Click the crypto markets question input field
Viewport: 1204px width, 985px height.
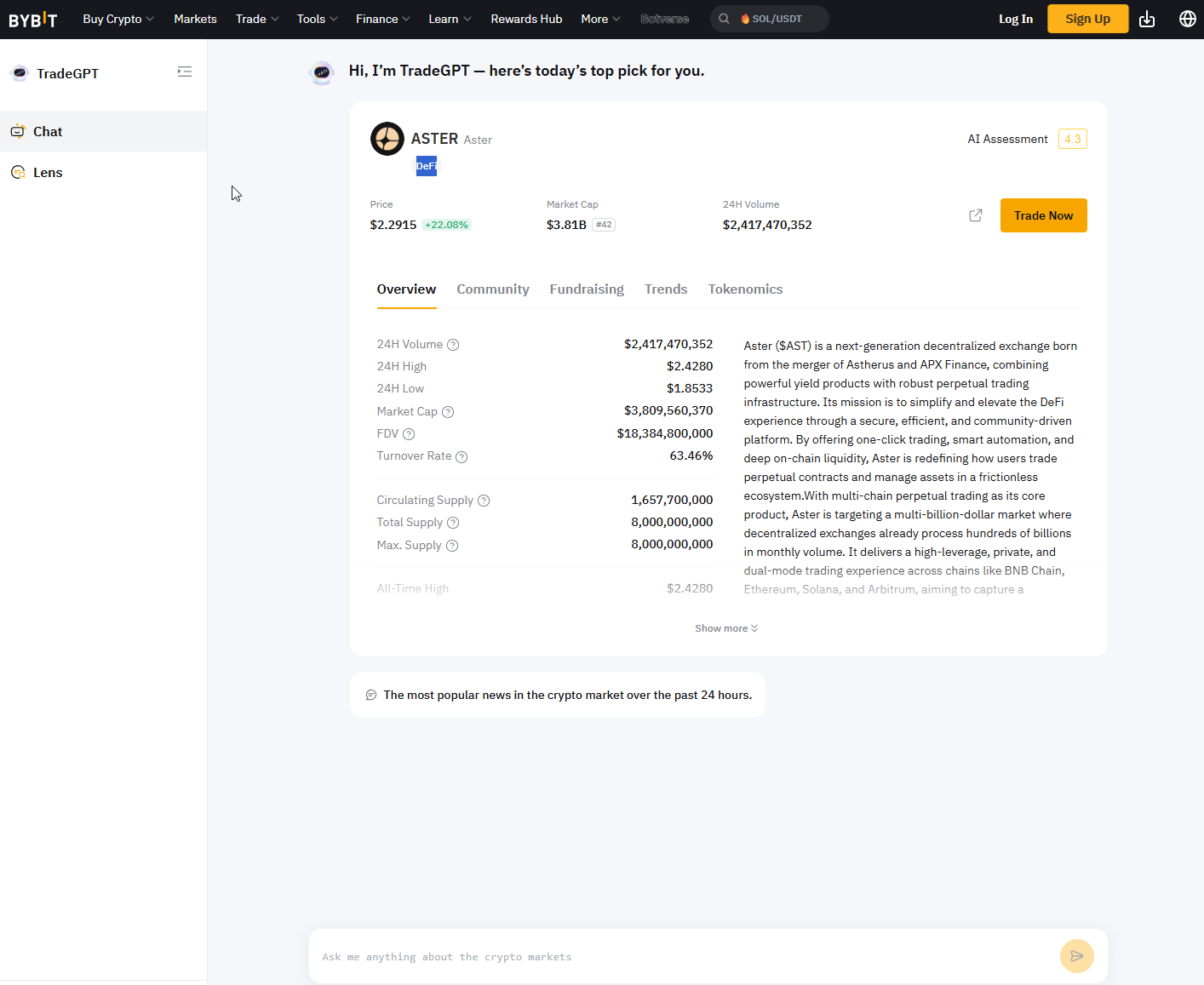tap(681, 957)
